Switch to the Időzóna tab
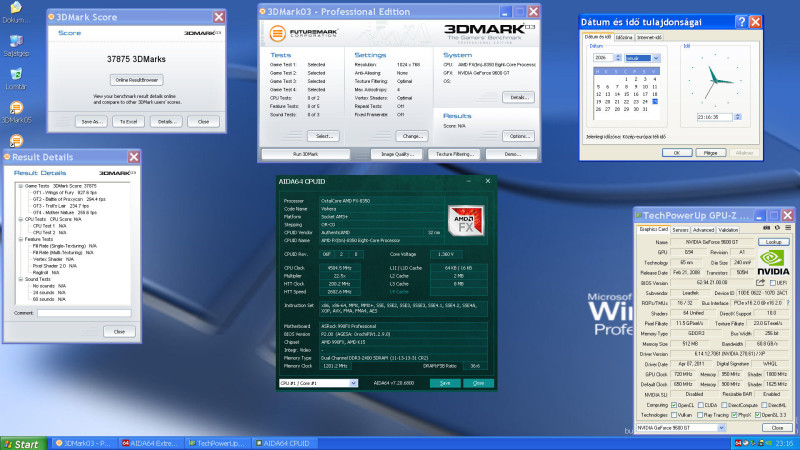 [x=623, y=37]
